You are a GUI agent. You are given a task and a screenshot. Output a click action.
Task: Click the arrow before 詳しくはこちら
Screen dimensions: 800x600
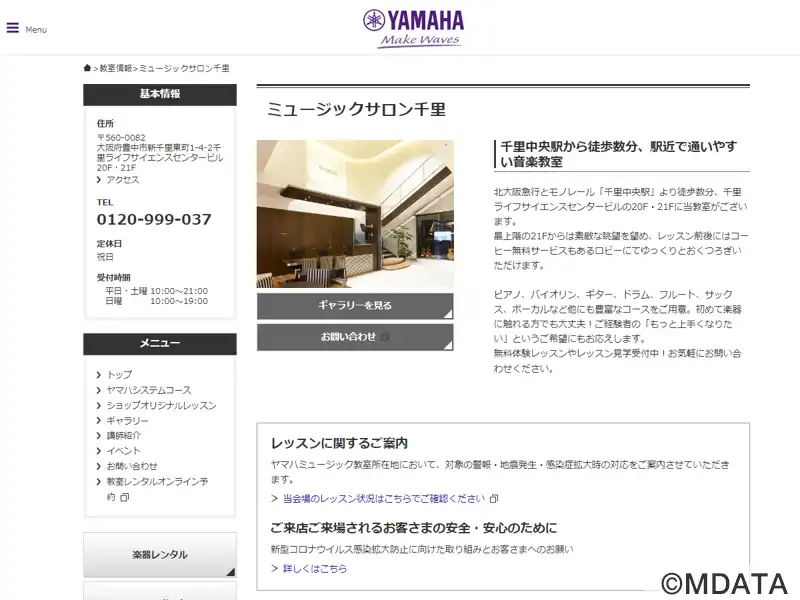point(274,568)
